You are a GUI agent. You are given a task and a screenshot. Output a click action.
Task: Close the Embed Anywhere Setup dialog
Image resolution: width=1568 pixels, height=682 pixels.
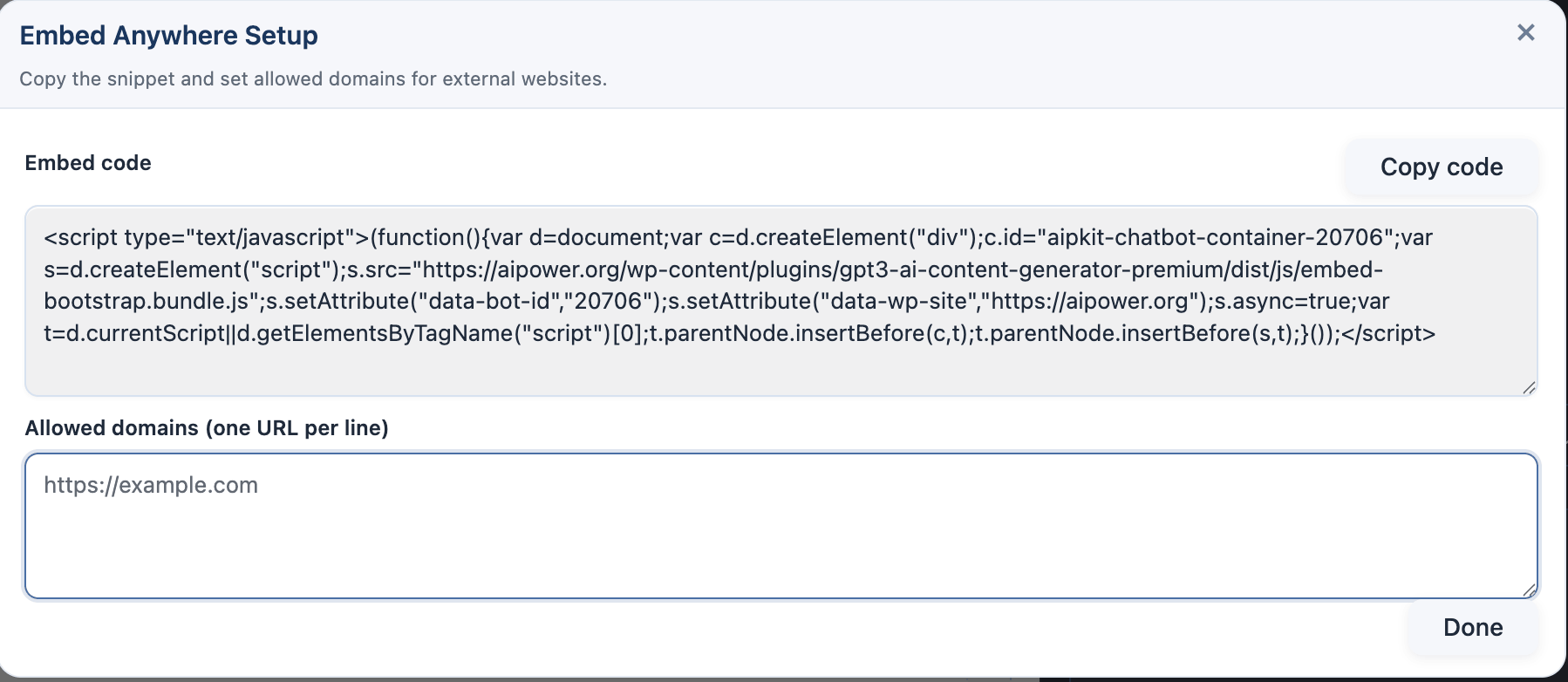click(1525, 33)
